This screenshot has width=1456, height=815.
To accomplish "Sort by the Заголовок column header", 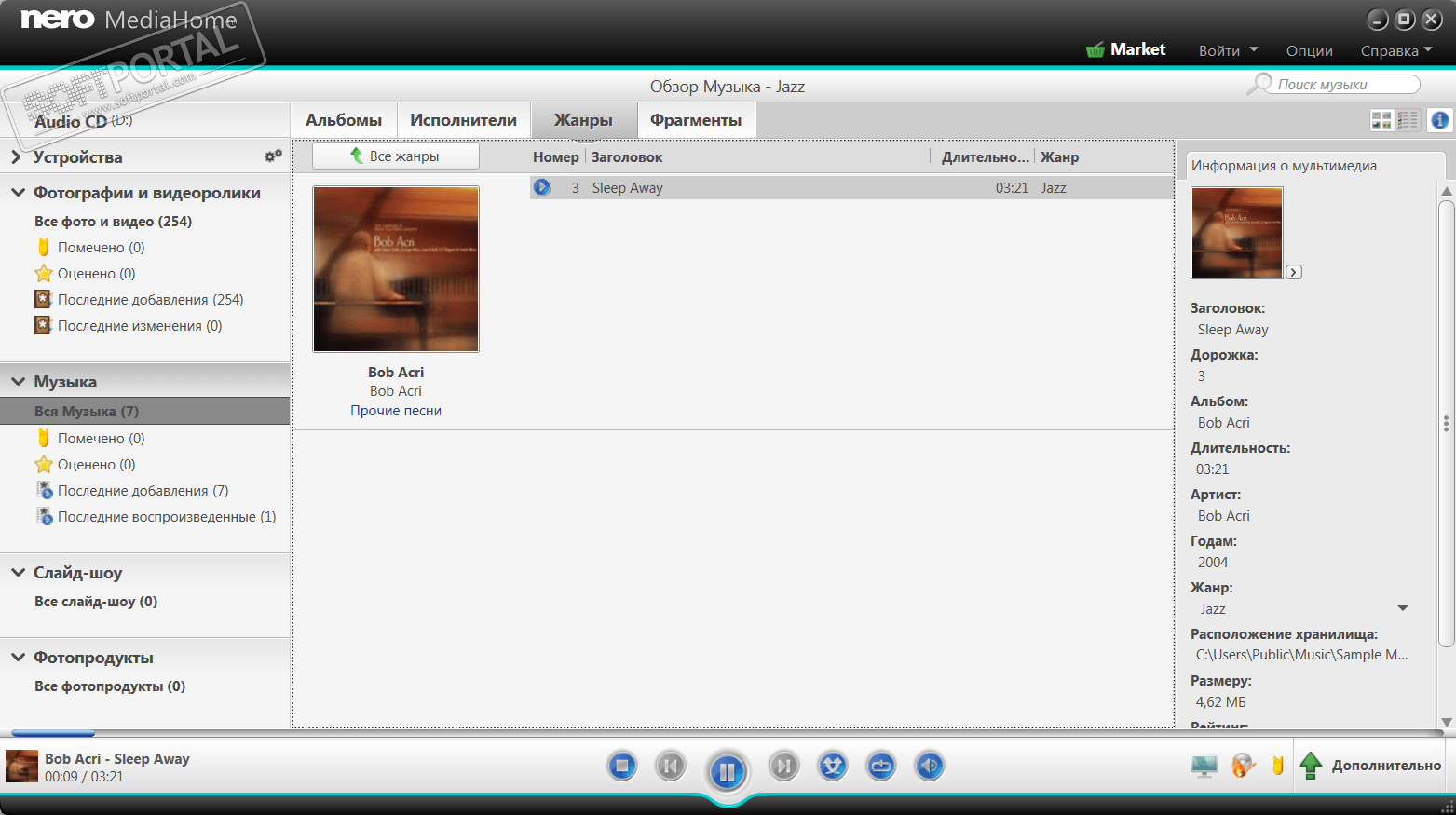I will coord(627,157).
